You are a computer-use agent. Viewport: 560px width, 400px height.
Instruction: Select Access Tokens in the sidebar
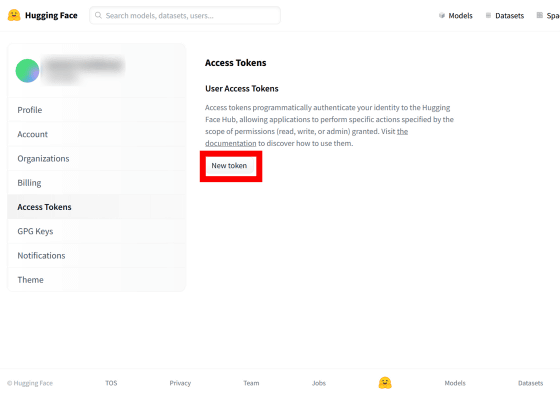(x=96, y=207)
